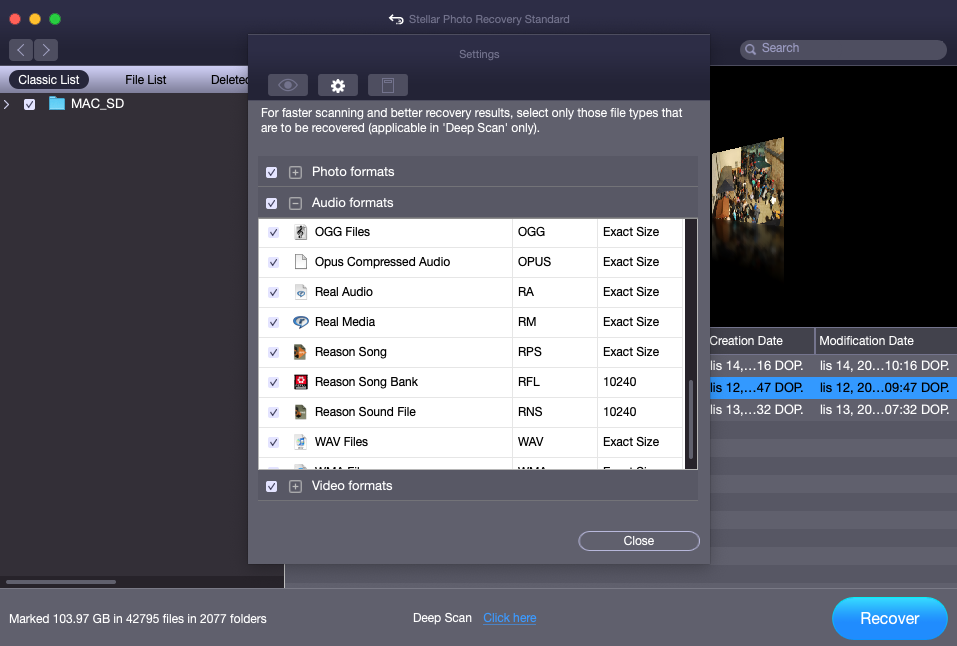Expand the Video formats section

click(295, 486)
